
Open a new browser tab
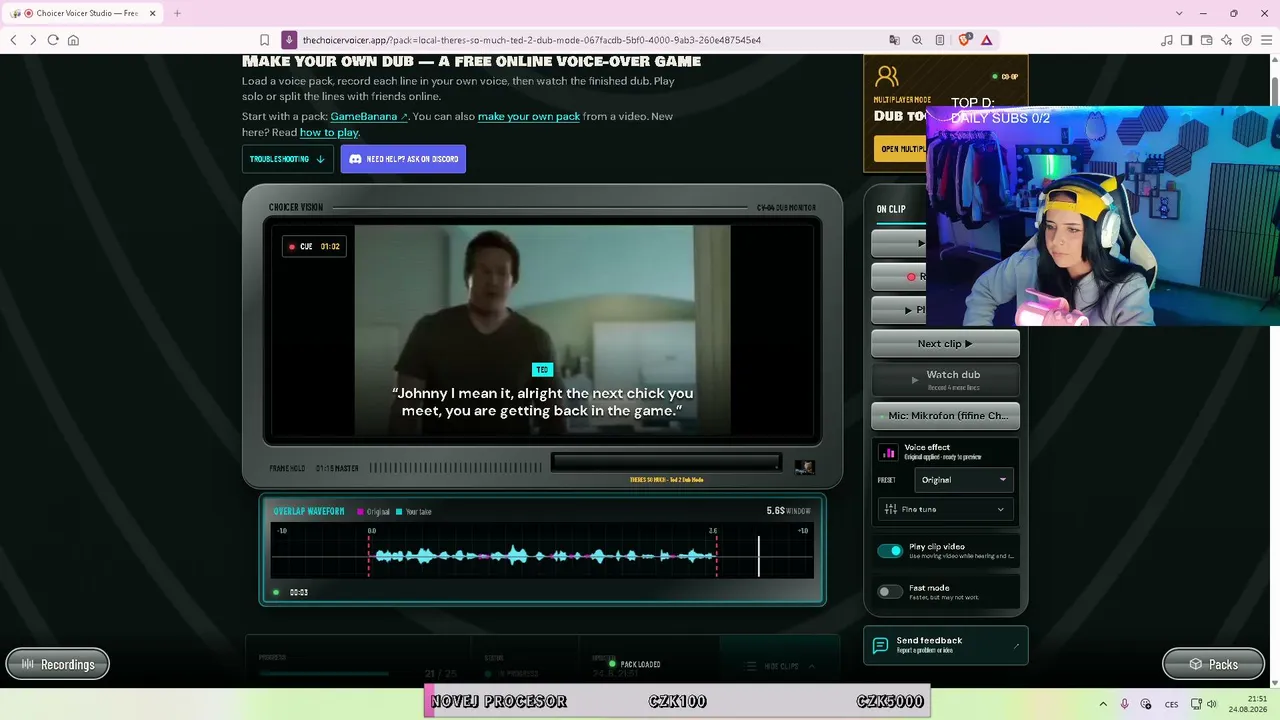(177, 13)
